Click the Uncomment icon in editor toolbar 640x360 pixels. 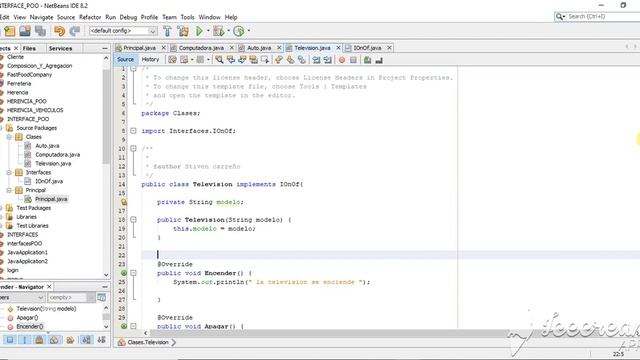pos(379,60)
